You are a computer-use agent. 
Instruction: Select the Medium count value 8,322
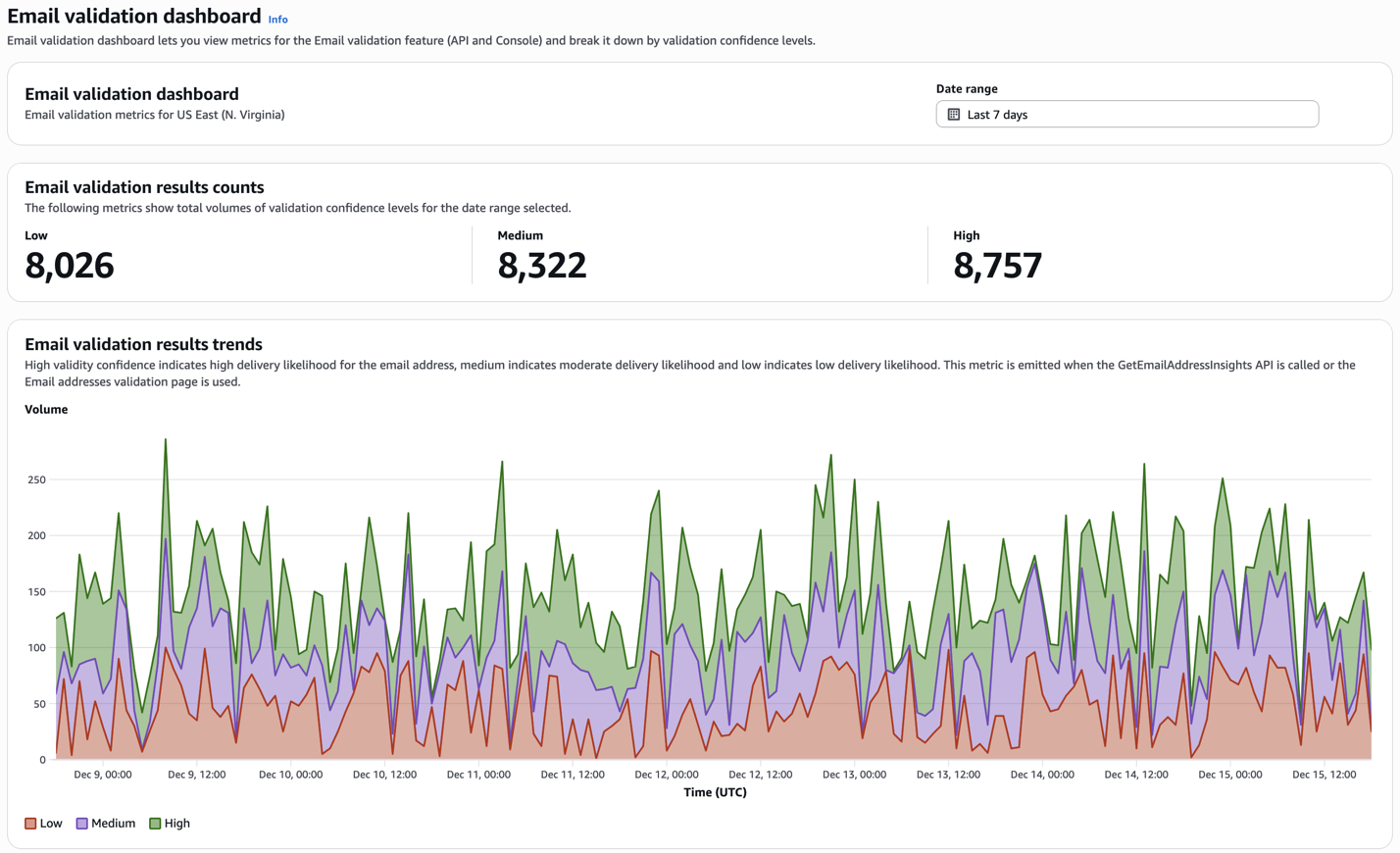(542, 266)
